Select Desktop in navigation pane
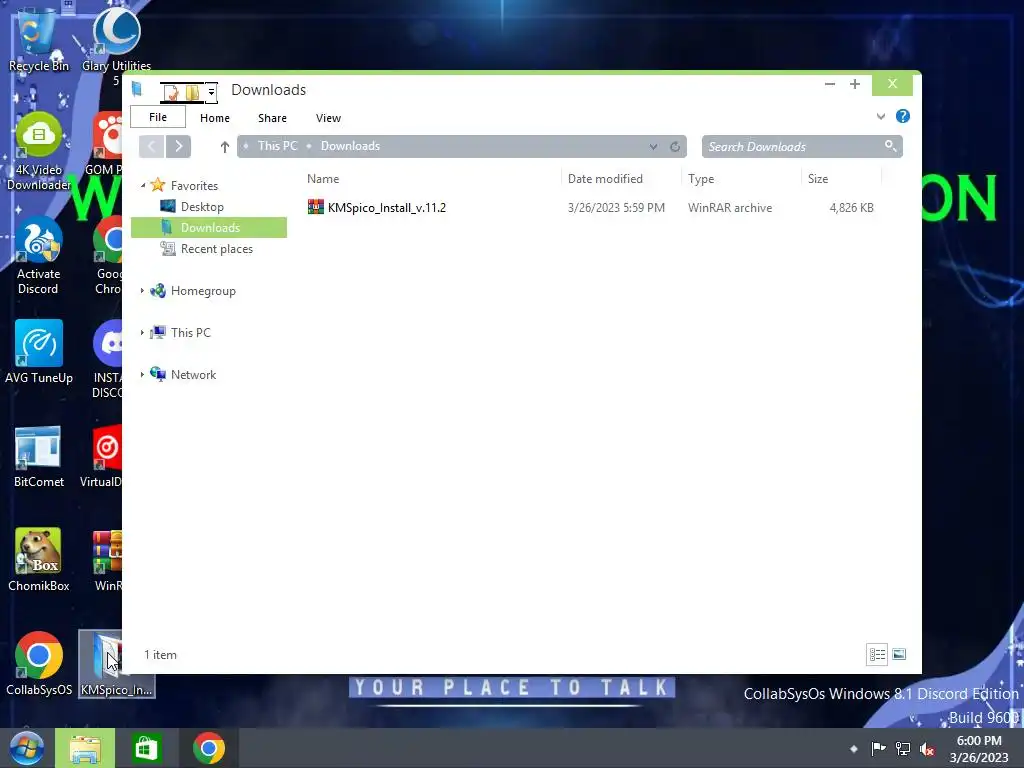1024x768 pixels. pyautogui.click(x=202, y=206)
